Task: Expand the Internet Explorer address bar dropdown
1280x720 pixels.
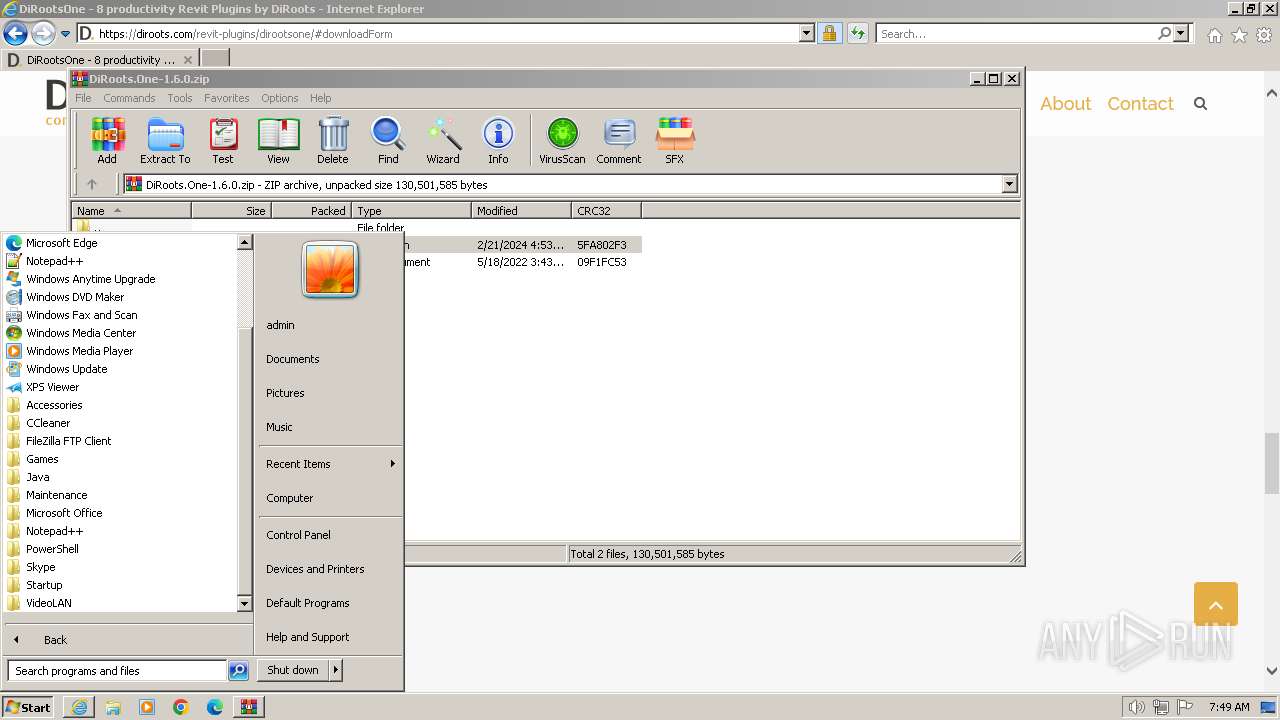Action: tap(807, 33)
